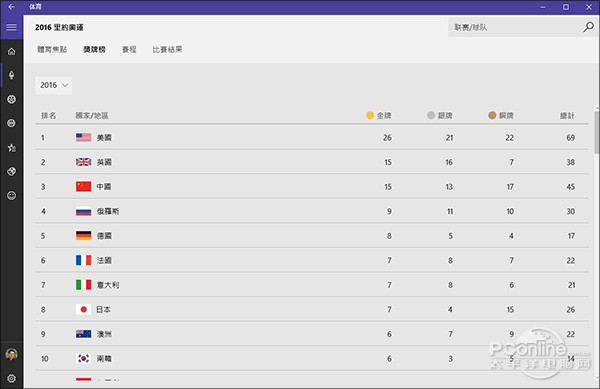
Task: Click the 總計 total column header
Action: (x=567, y=116)
